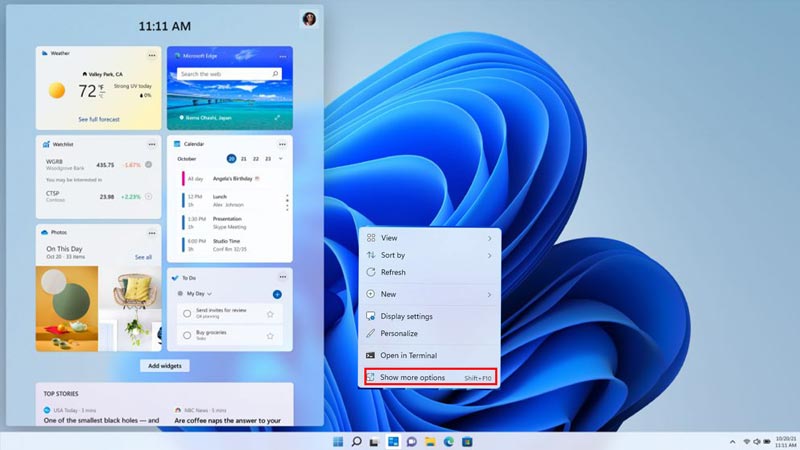Select date 20 in Calendar widget
The image size is (800, 450).
pyautogui.click(x=231, y=159)
